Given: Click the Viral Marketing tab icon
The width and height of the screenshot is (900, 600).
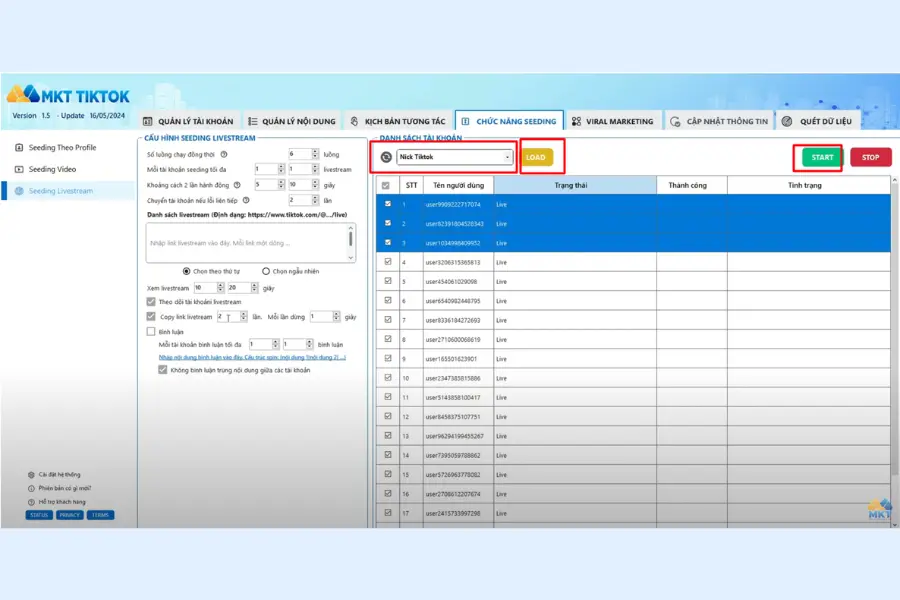Looking at the screenshot, I should (x=576, y=121).
